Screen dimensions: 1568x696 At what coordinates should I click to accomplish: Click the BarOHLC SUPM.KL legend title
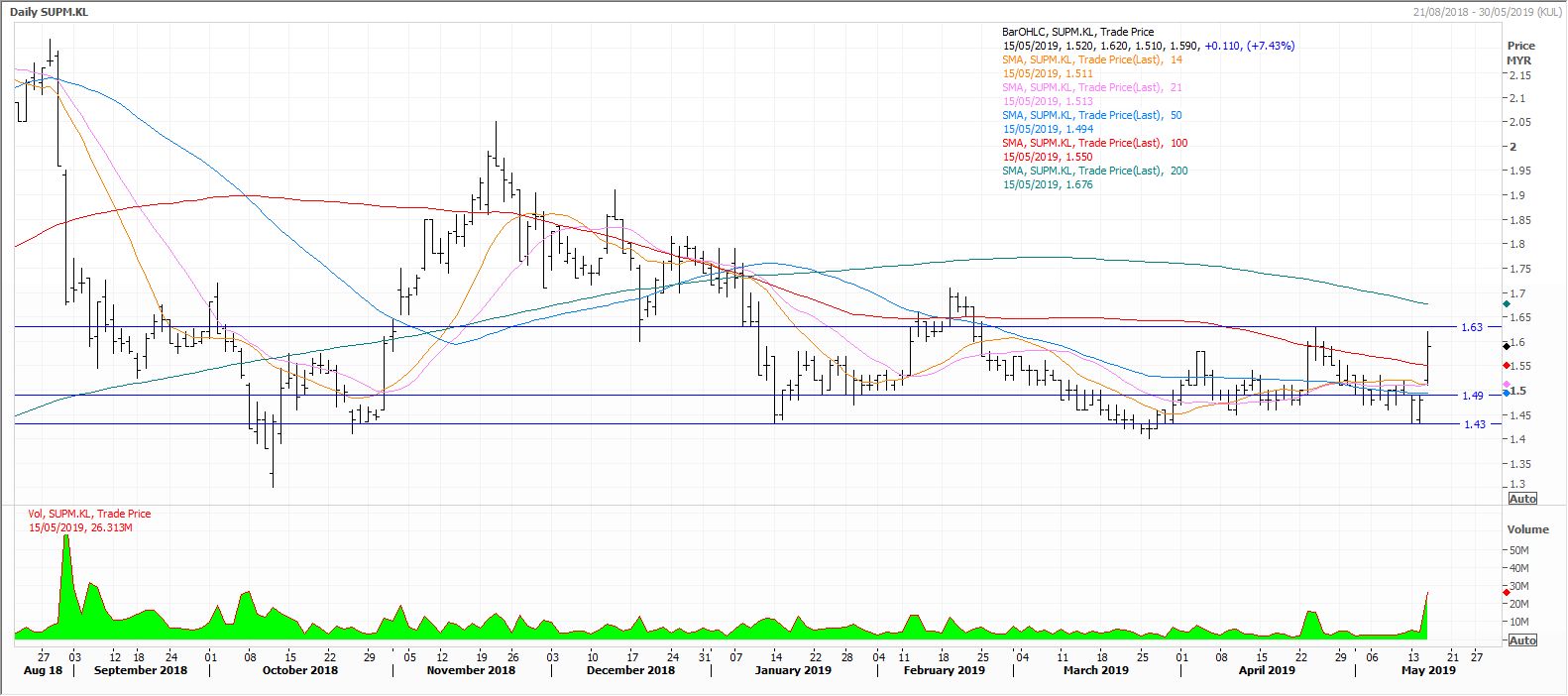pos(1077,32)
